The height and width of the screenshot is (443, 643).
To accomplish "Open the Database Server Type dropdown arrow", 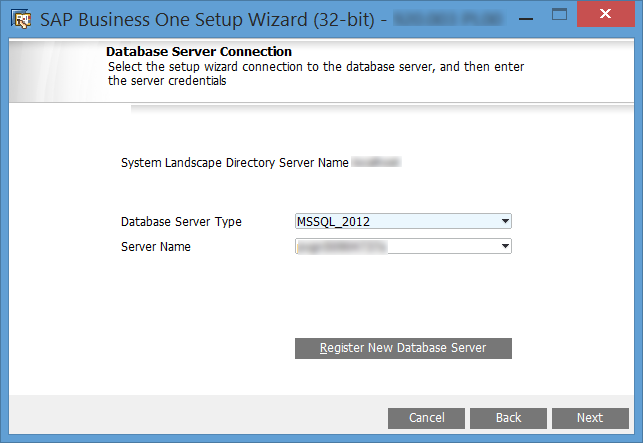I will tap(505, 222).
